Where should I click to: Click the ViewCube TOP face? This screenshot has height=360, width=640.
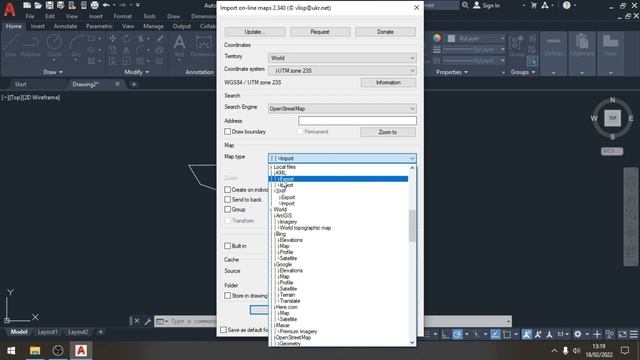pyautogui.click(x=612, y=118)
